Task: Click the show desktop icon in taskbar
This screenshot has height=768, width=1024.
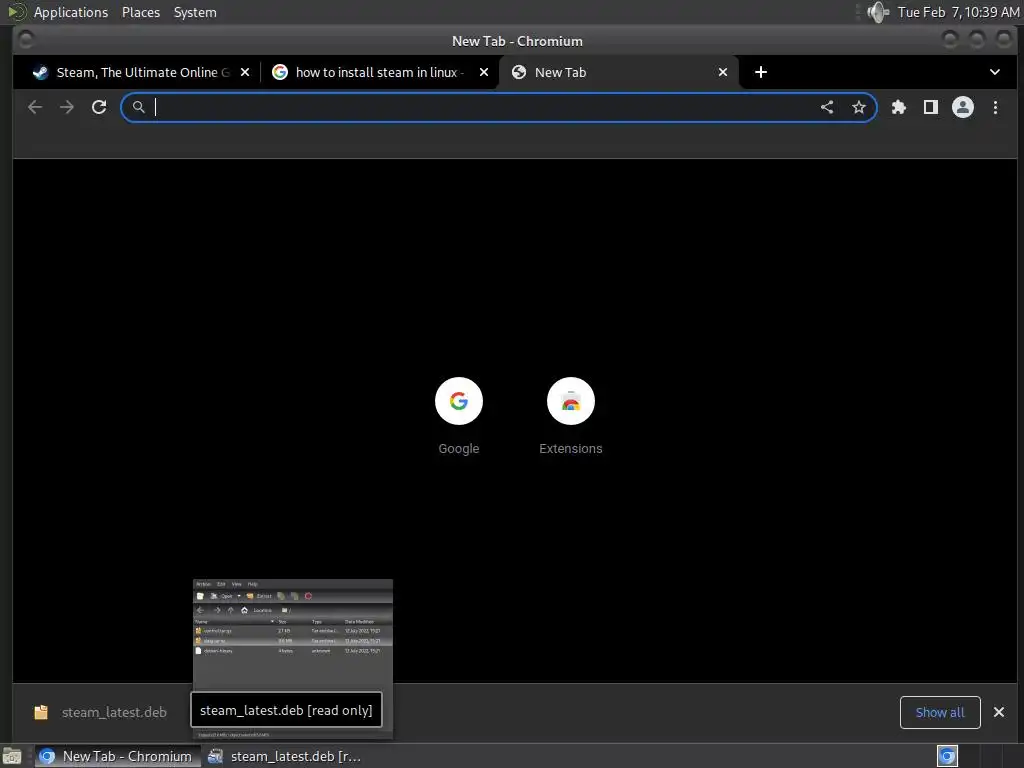Action: 12,756
